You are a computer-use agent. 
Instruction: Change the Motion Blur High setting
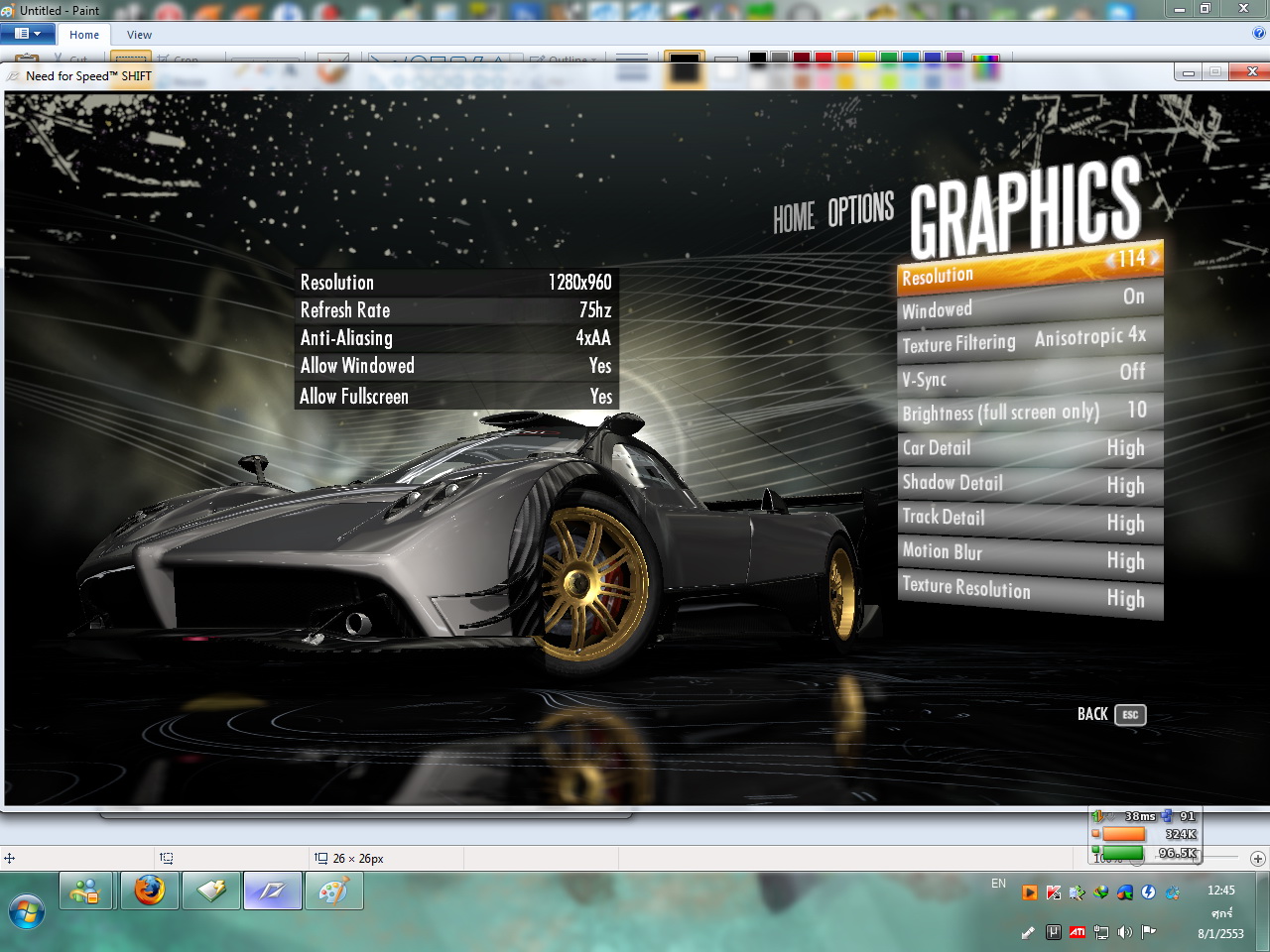tap(1031, 556)
